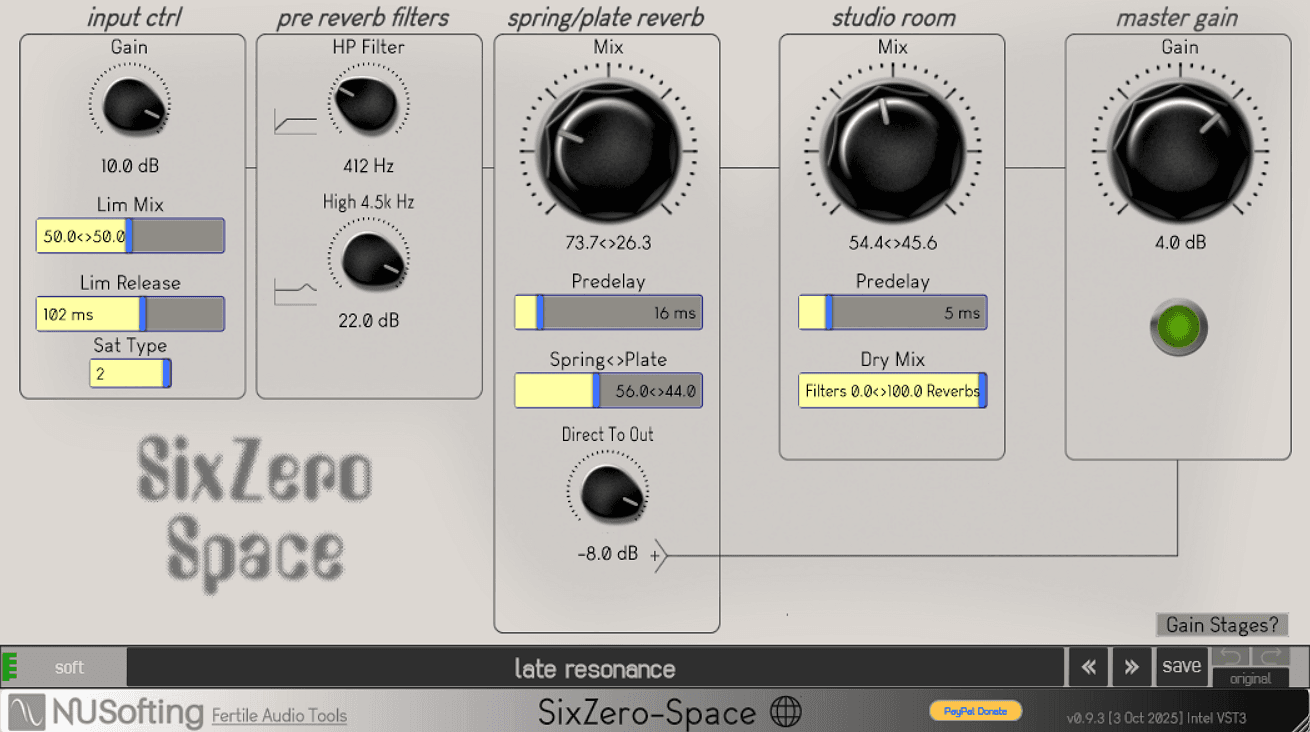
Task: Open the Fertile Audio Tools link
Action: pos(279,715)
